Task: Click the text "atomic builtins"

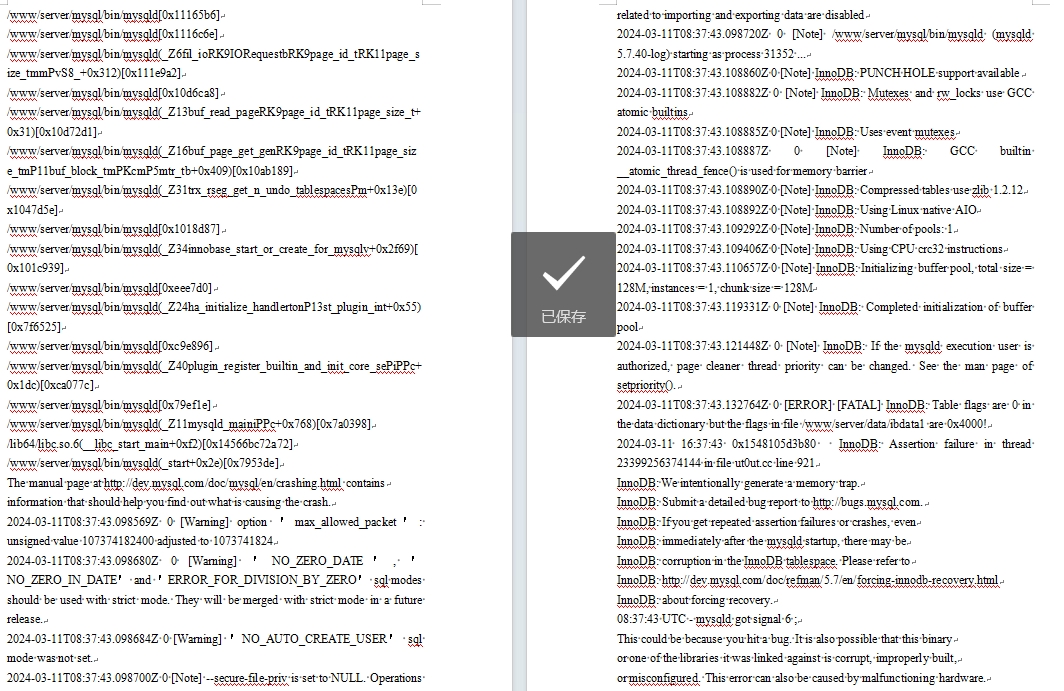Action: [652, 112]
